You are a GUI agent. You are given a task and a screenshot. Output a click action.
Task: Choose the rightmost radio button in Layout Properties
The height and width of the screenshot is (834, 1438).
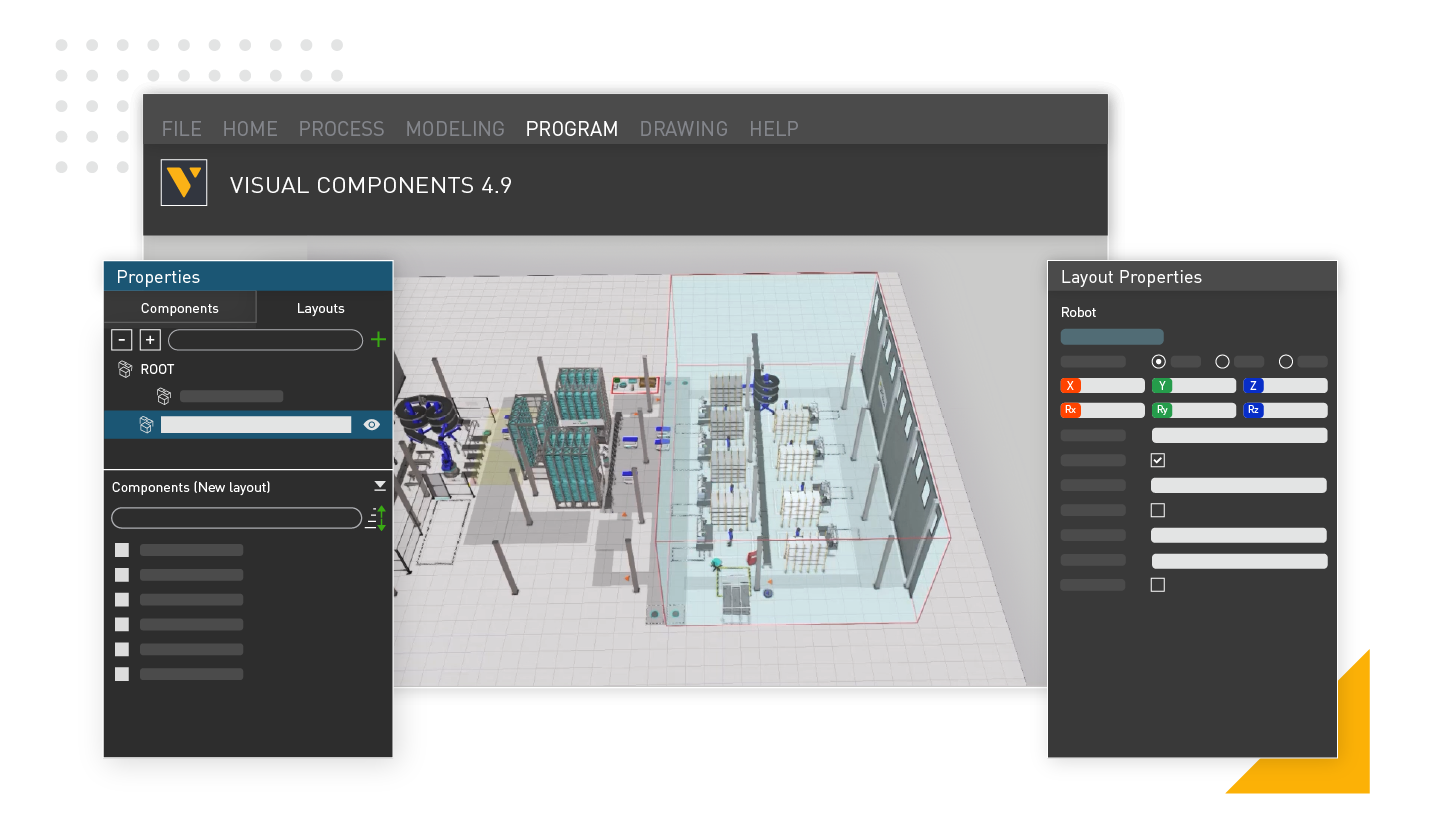[1286, 361]
